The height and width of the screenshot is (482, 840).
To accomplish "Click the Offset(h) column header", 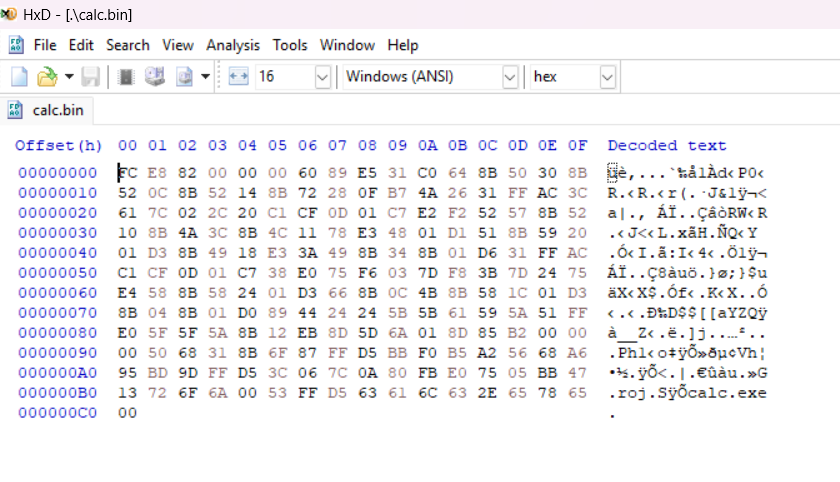I will [58, 146].
